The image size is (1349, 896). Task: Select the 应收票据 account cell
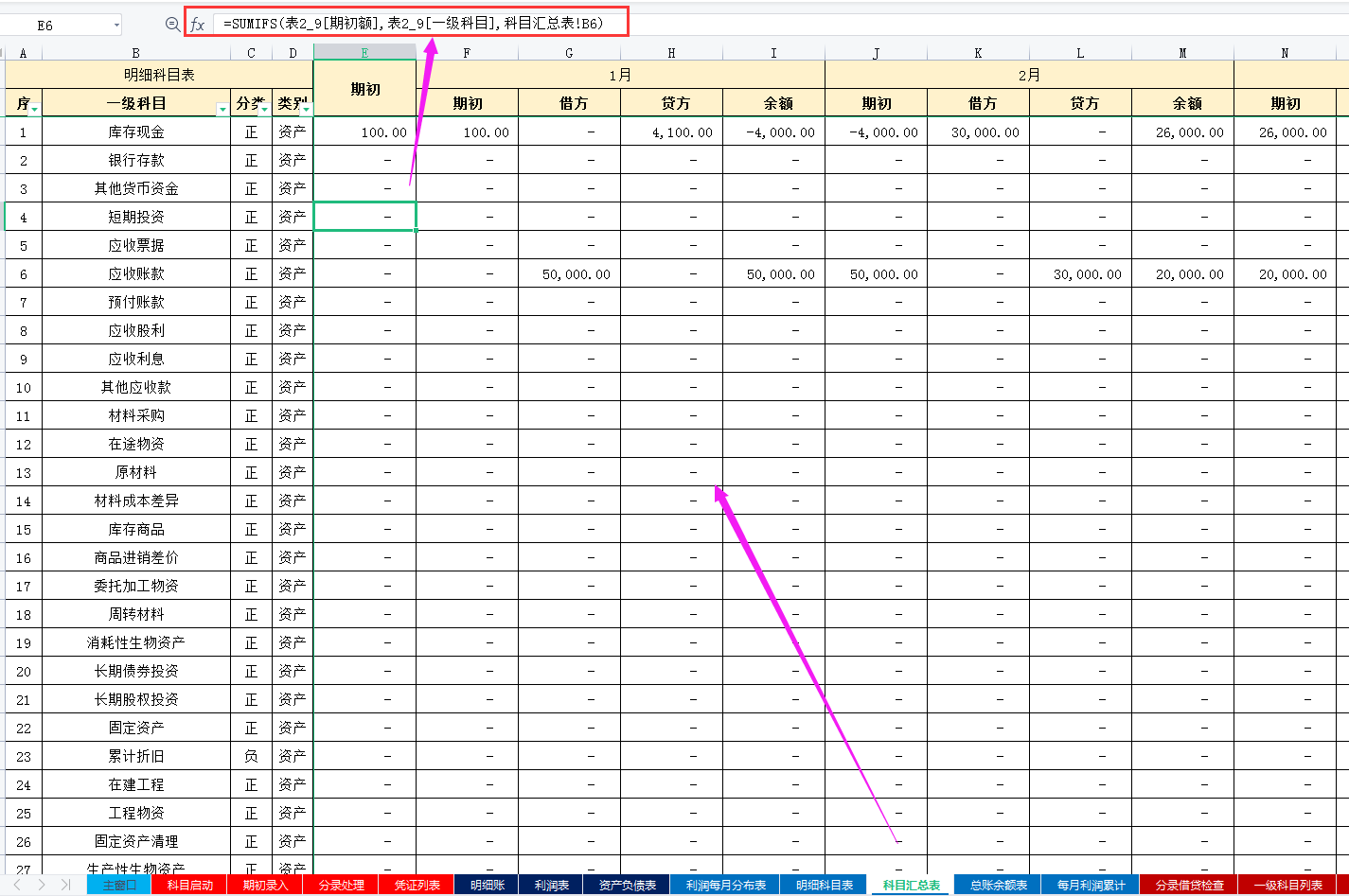(x=136, y=245)
